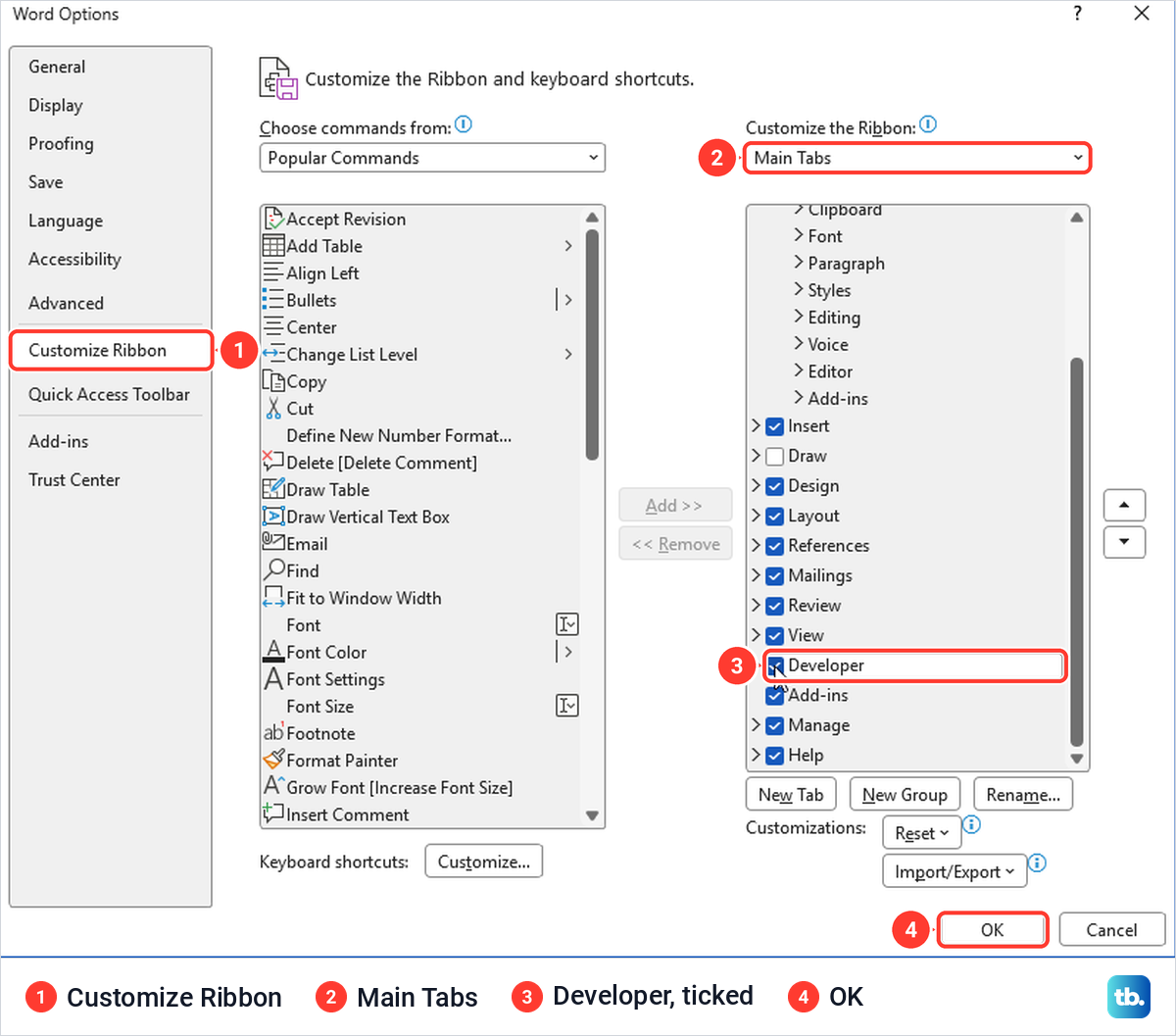The width and height of the screenshot is (1176, 1036).
Task: Click the Format Painter brush icon
Action: coord(273,760)
